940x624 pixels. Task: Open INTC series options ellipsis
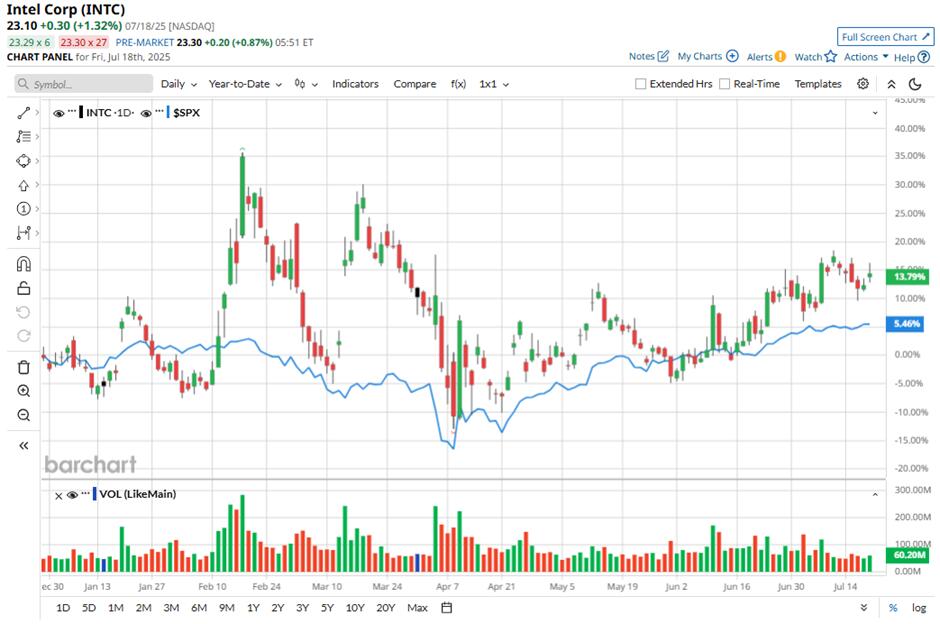(72, 111)
